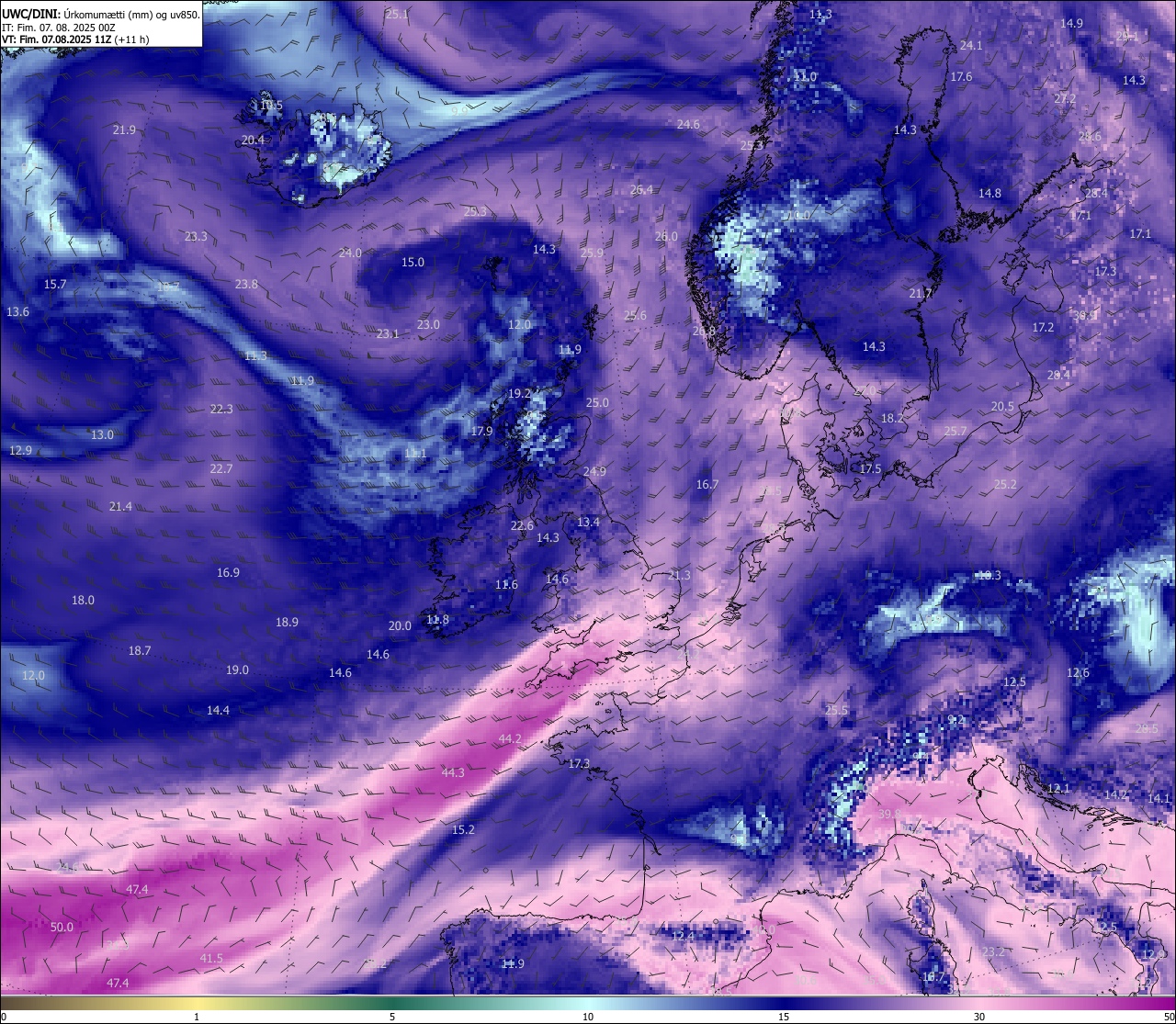Image resolution: width=1176 pixels, height=1024 pixels.
Task: Click the 23.0 value label
Action: [428, 325]
